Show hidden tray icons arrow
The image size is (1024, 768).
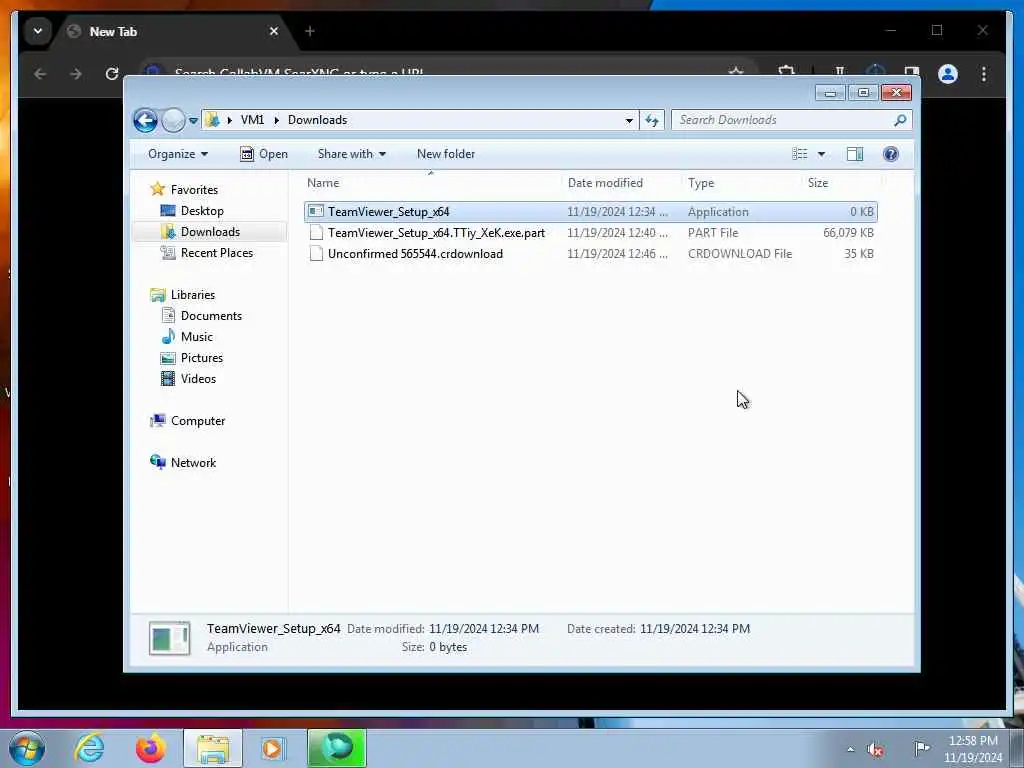[x=850, y=749]
